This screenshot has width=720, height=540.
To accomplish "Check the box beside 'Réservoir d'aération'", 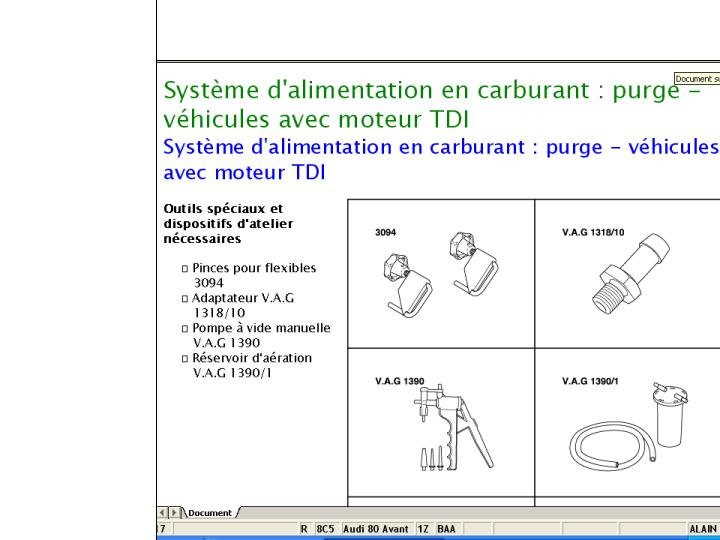I will (185, 359).
